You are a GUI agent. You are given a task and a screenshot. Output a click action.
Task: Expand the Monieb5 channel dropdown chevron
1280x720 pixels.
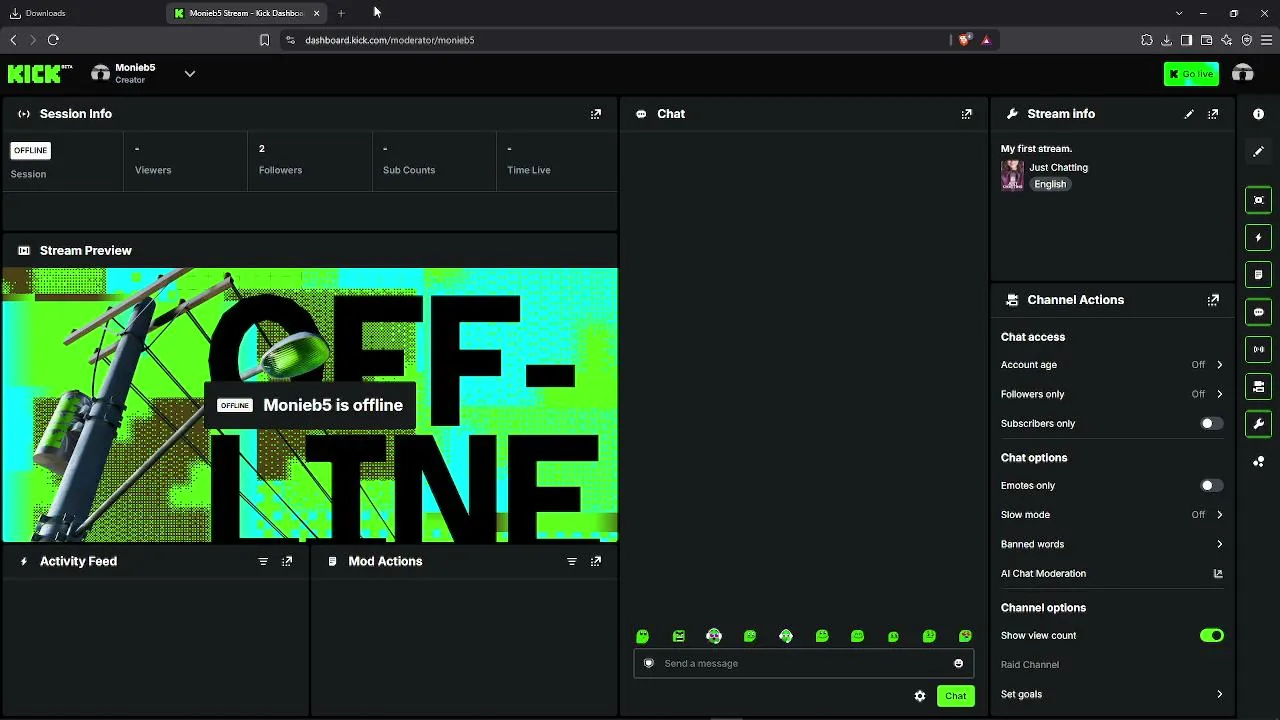click(189, 73)
